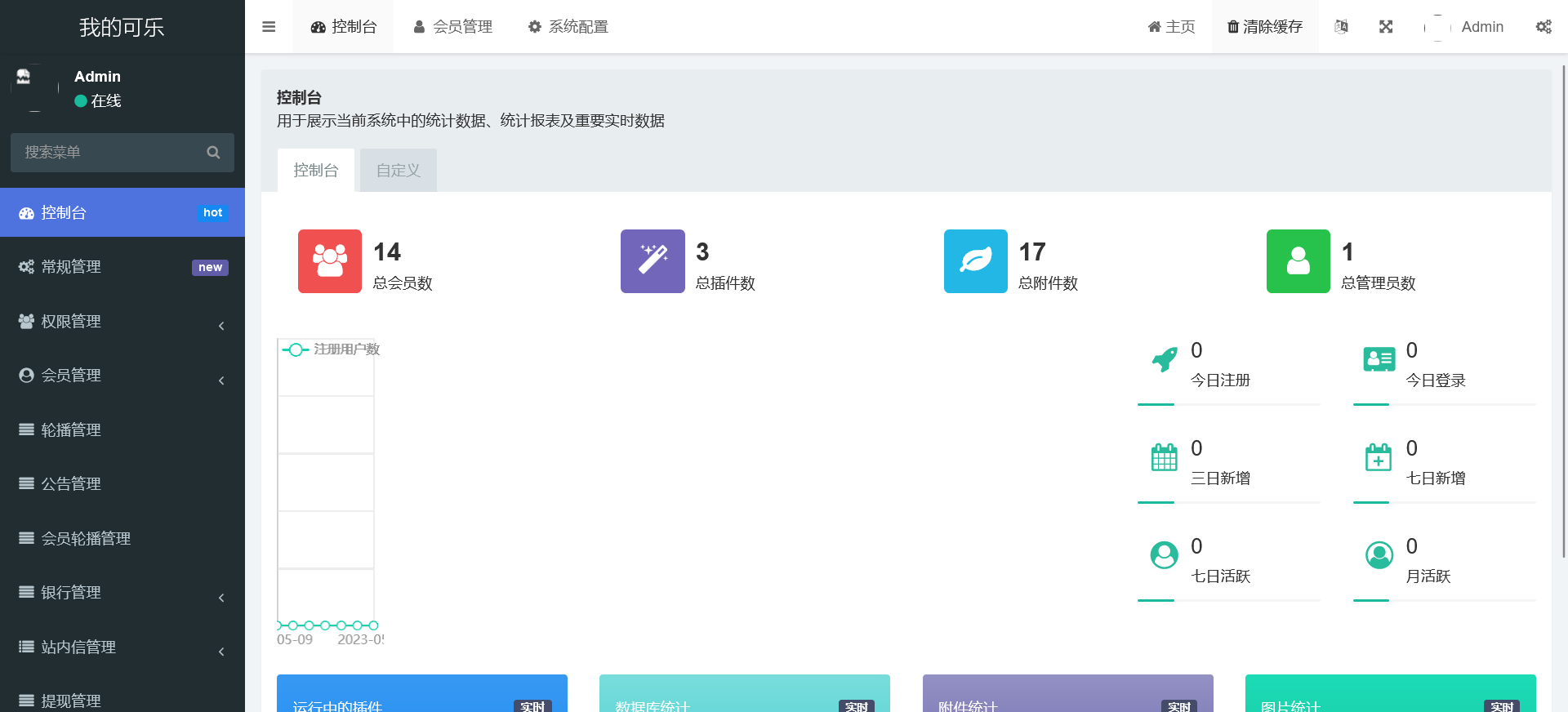Image resolution: width=1568 pixels, height=712 pixels.
Task: Expand the 银行管理 sidebar menu
Action: tap(122, 593)
